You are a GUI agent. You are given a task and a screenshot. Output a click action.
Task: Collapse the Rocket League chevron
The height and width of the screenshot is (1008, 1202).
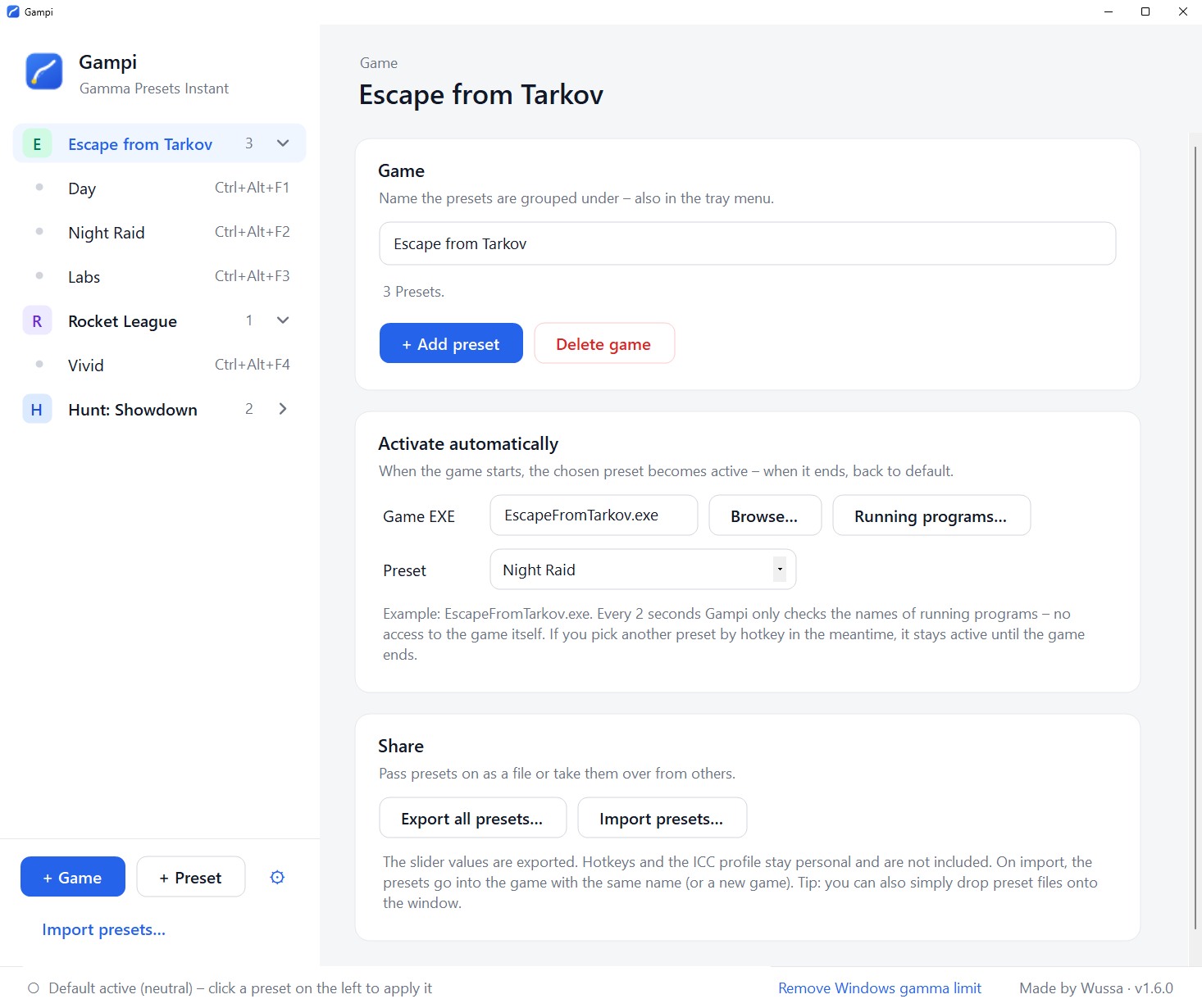point(283,320)
